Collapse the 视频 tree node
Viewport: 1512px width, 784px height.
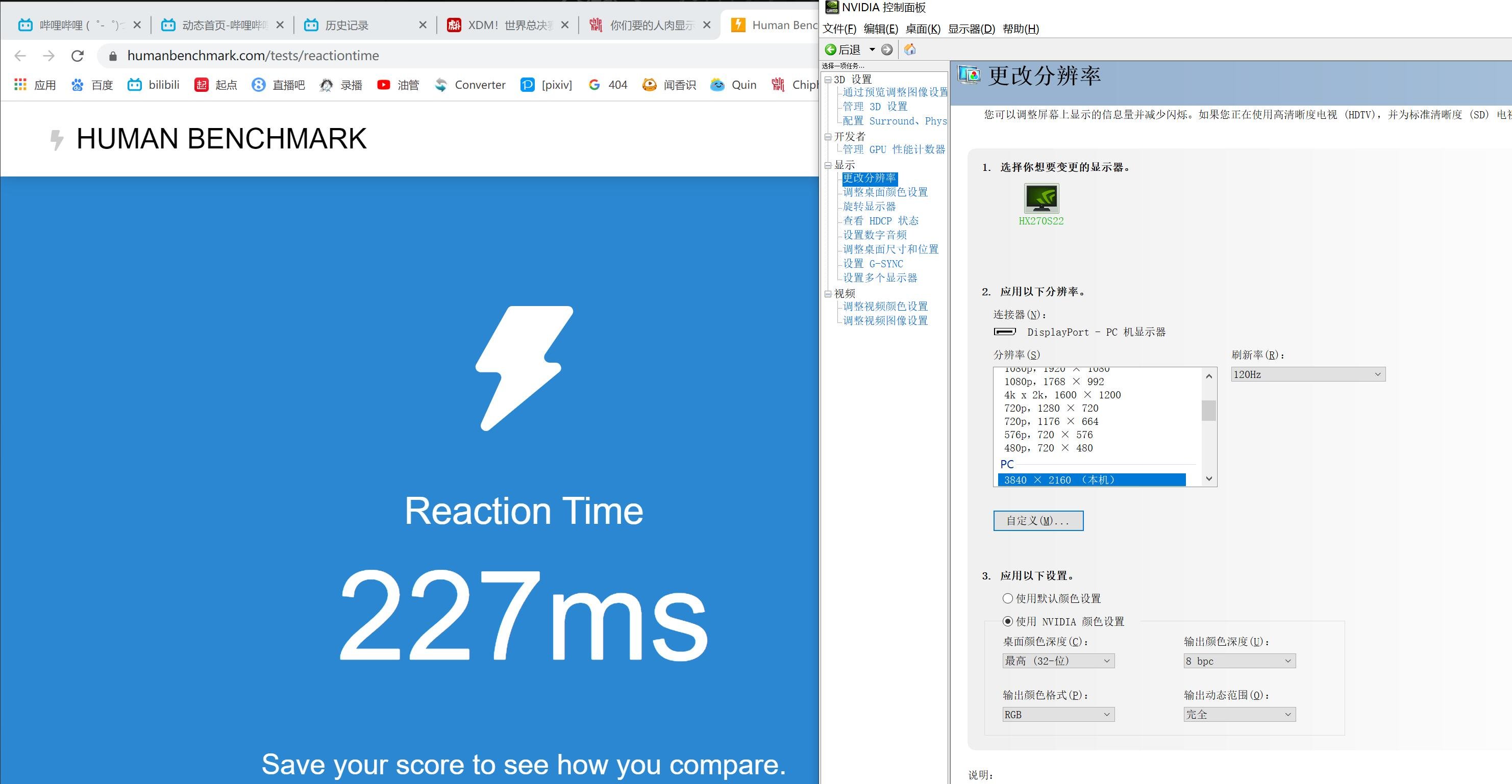(828, 293)
